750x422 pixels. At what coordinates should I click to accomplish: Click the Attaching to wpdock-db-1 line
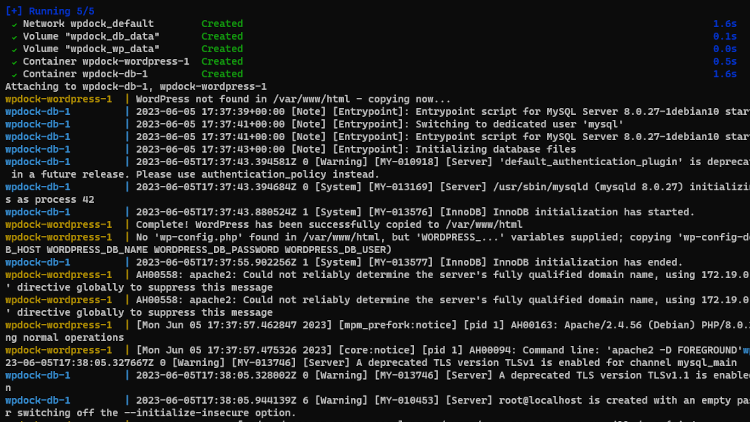point(136,87)
